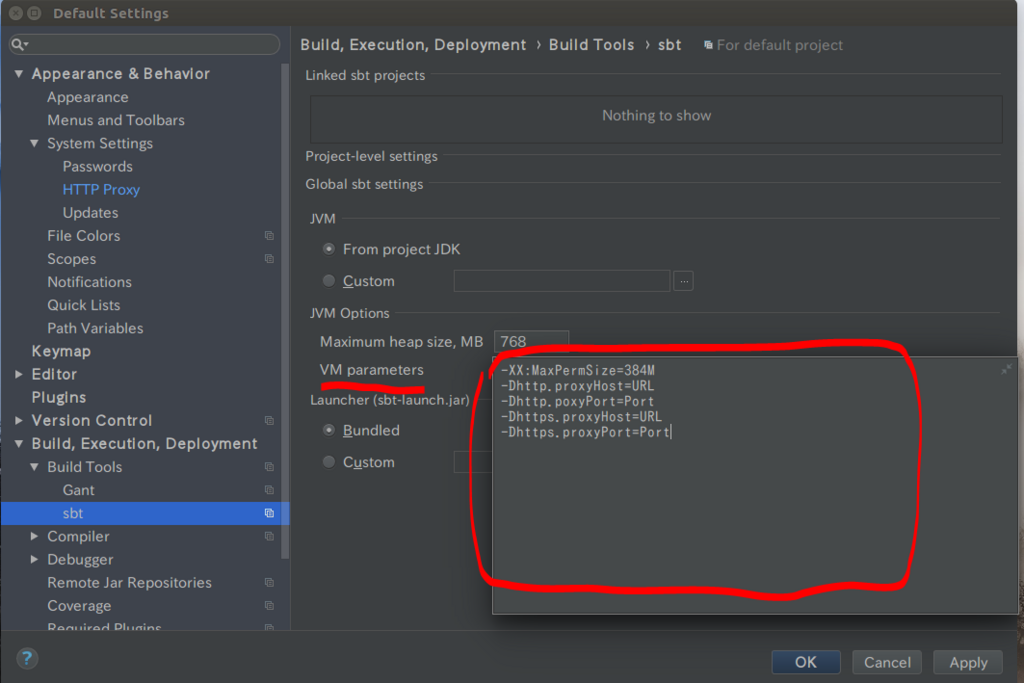Viewport: 1024px width, 683px height.
Task: Click the Cancel button
Action: click(887, 662)
